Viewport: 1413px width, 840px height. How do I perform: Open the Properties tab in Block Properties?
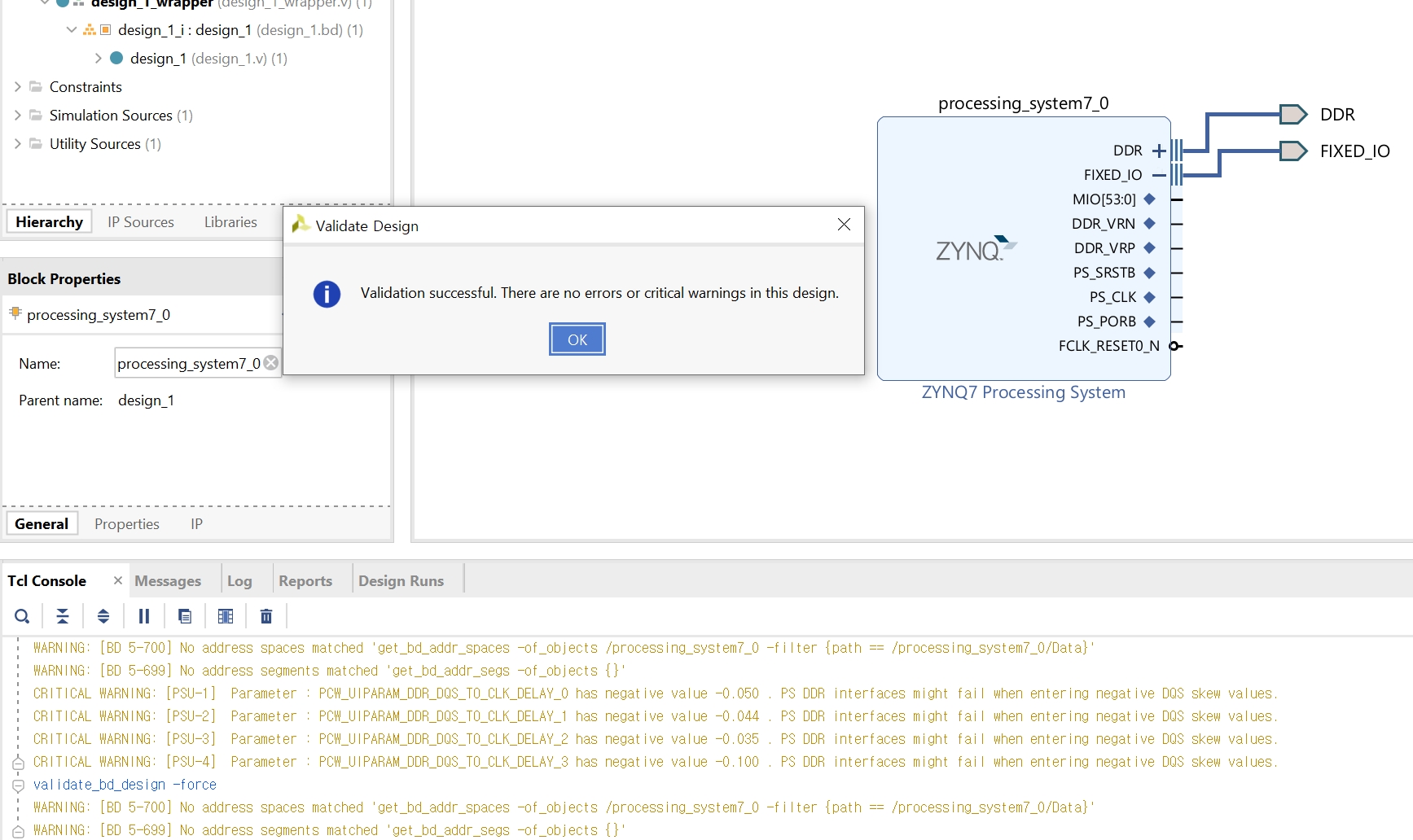click(x=127, y=523)
